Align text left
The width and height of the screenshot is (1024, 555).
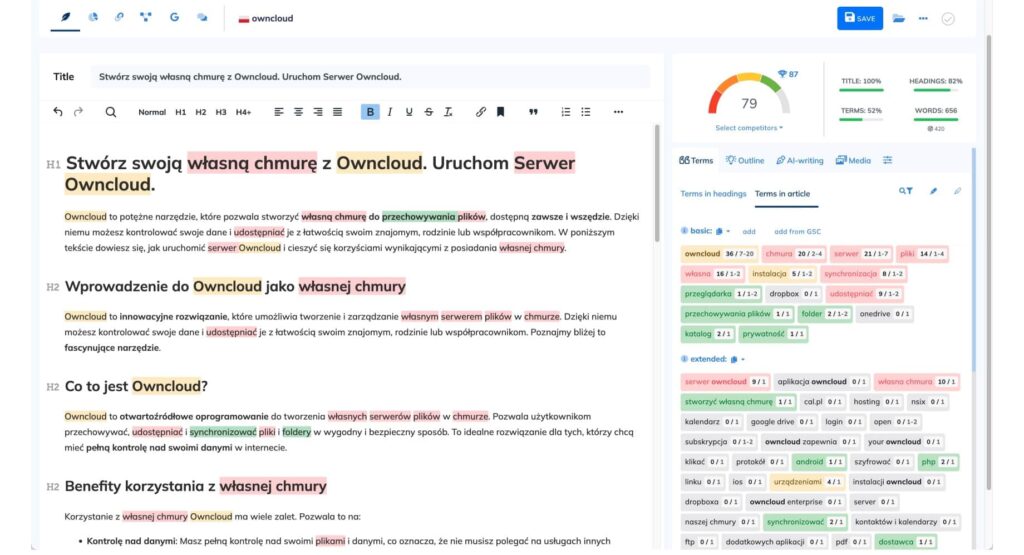click(279, 112)
